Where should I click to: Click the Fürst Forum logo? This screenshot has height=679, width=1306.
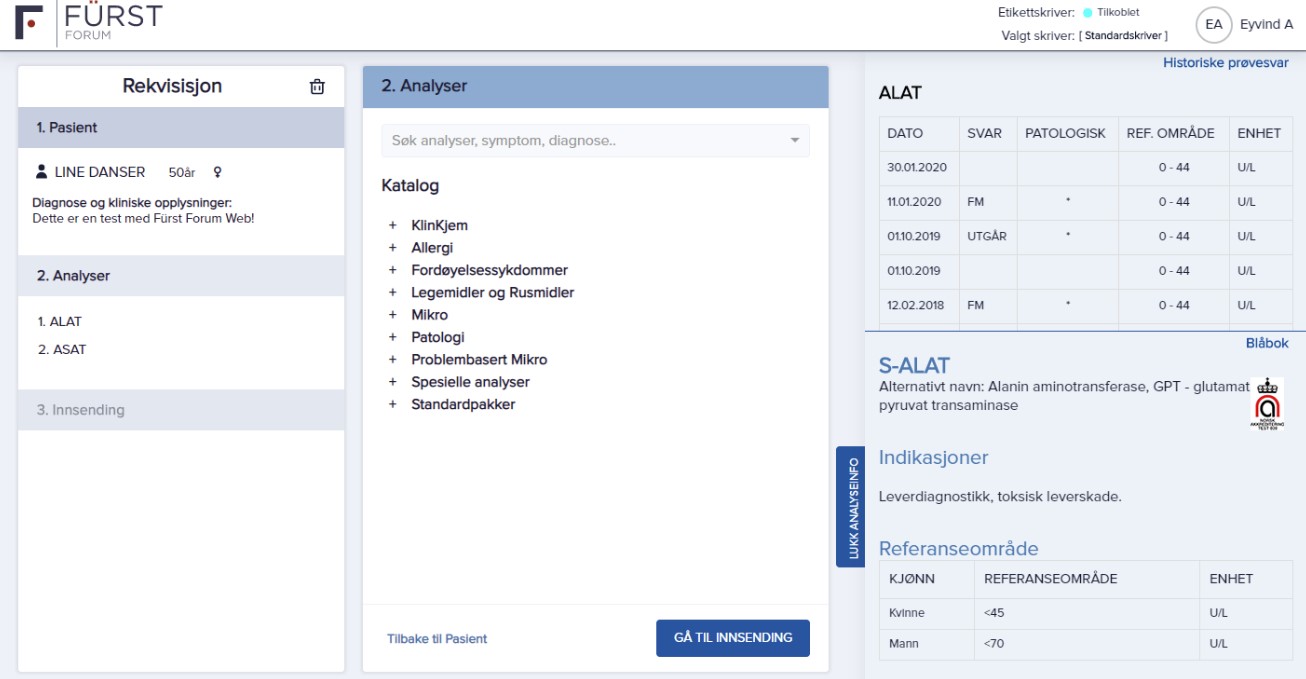(x=89, y=22)
